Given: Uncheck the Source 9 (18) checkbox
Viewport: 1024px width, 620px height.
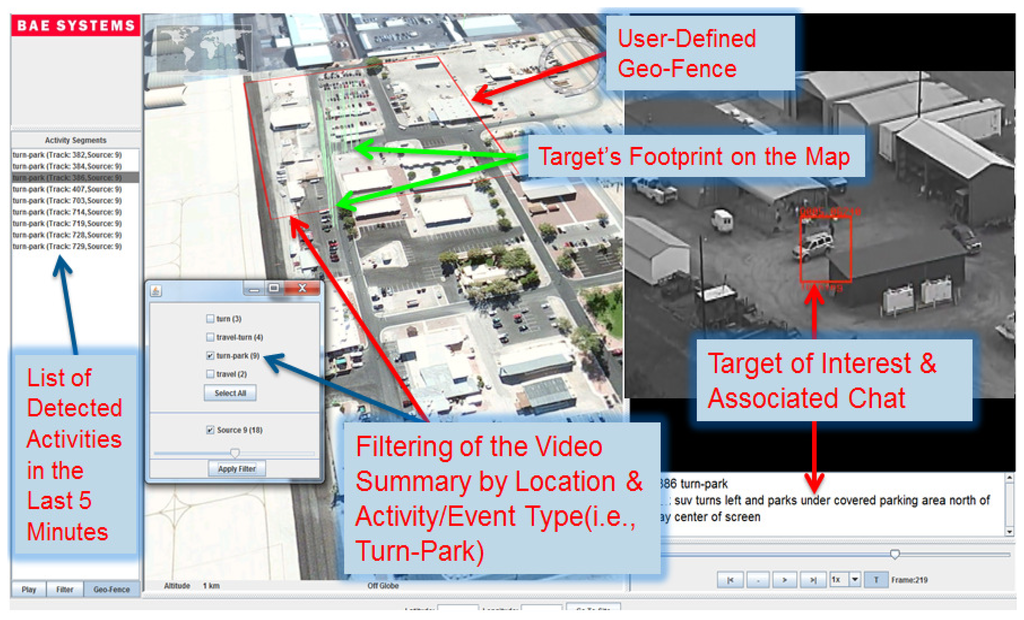Looking at the screenshot, I should (x=210, y=430).
